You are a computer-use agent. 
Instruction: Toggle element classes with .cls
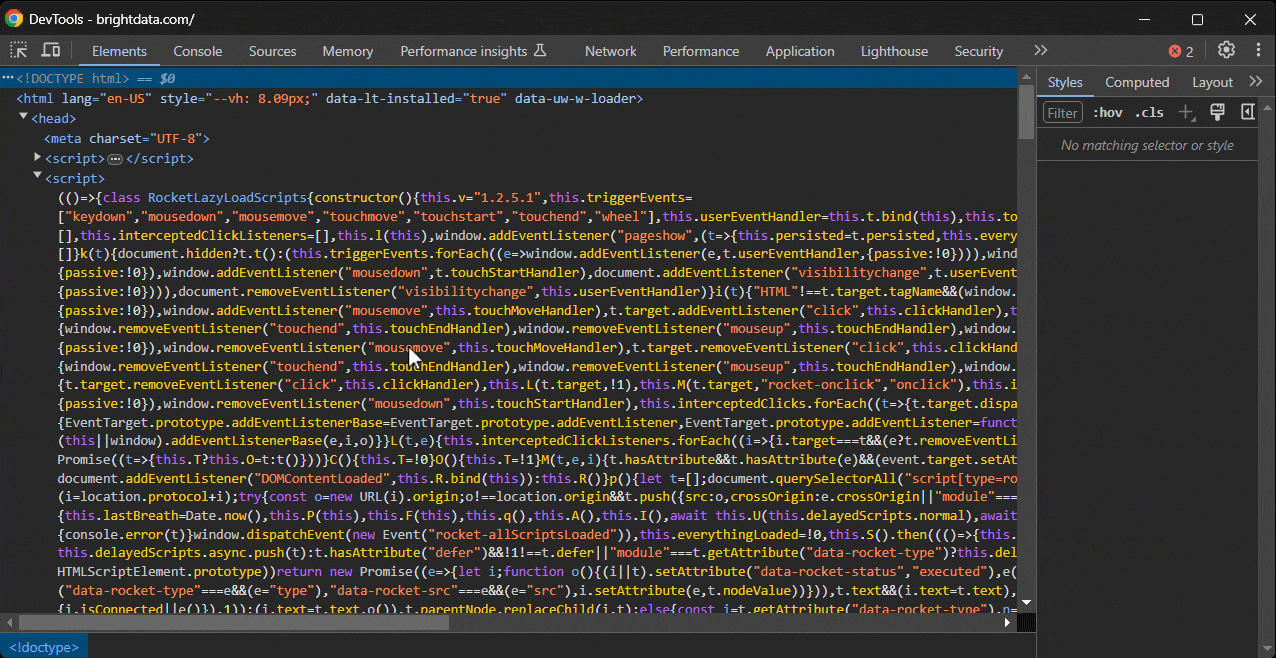point(1149,112)
